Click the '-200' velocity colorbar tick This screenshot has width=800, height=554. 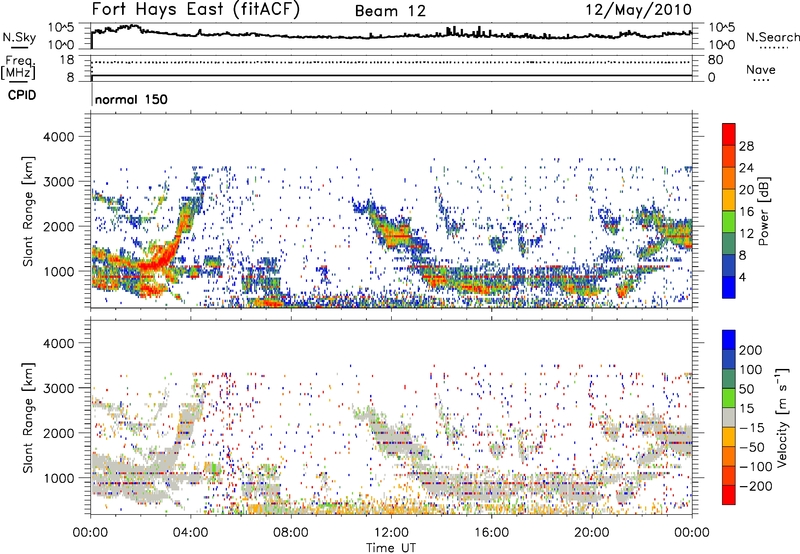pos(756,486)
